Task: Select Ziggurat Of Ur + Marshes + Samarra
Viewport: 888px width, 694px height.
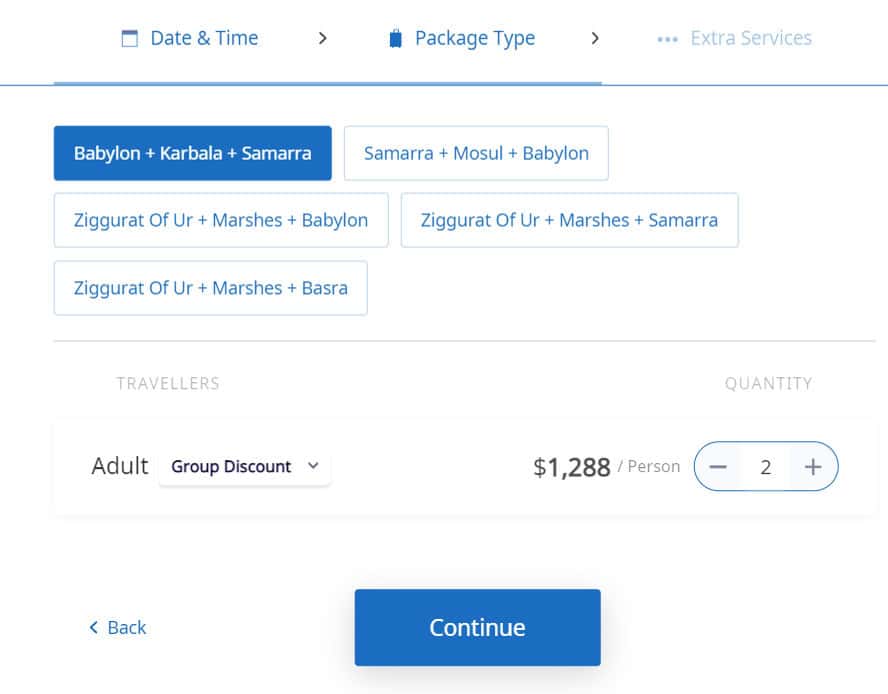Action: 569,220
